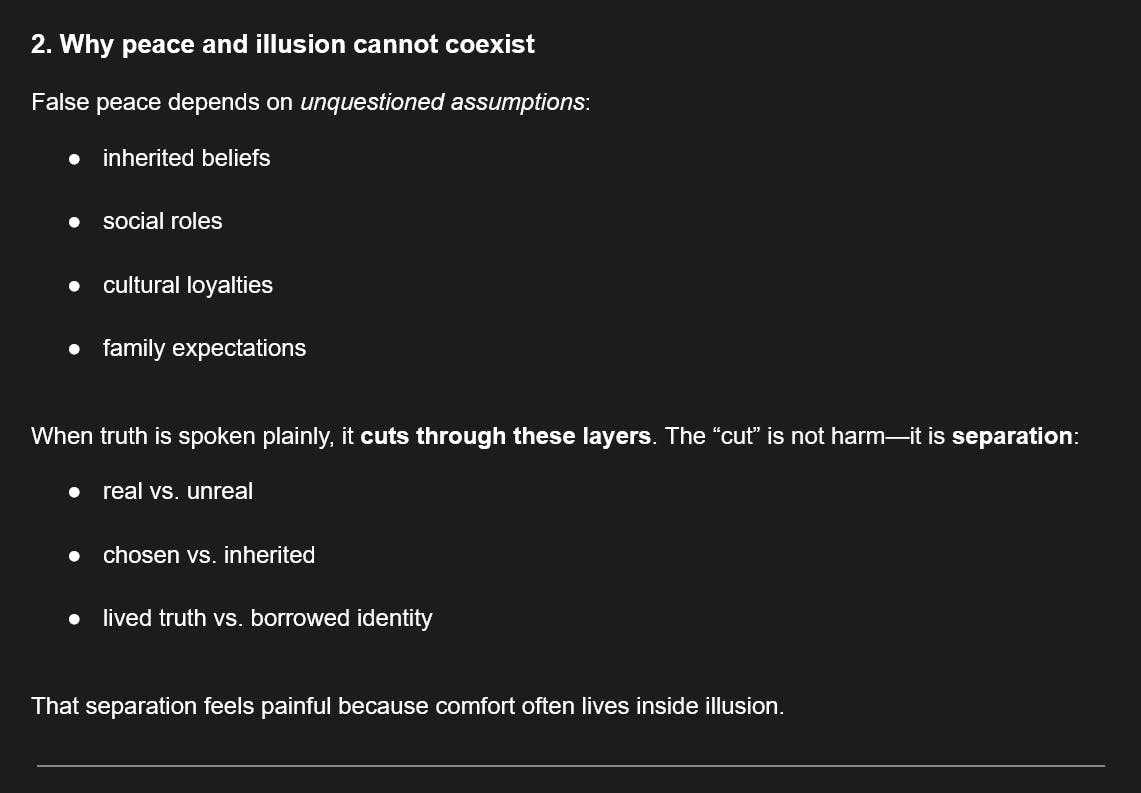Image resolution: width=1141 pixels, height=793 pixels.
Task: Select the "inherited beliefs" list item
Action: coord(186,158)
